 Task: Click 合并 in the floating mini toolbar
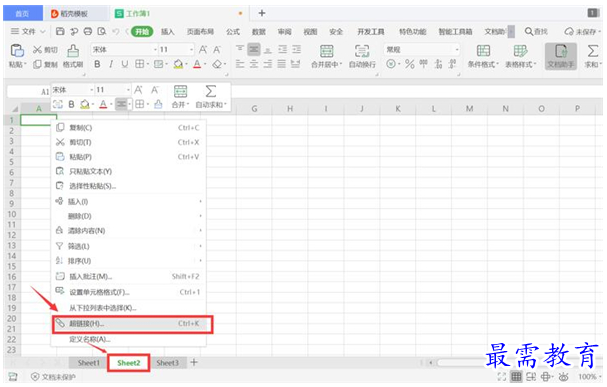(180, 97)
